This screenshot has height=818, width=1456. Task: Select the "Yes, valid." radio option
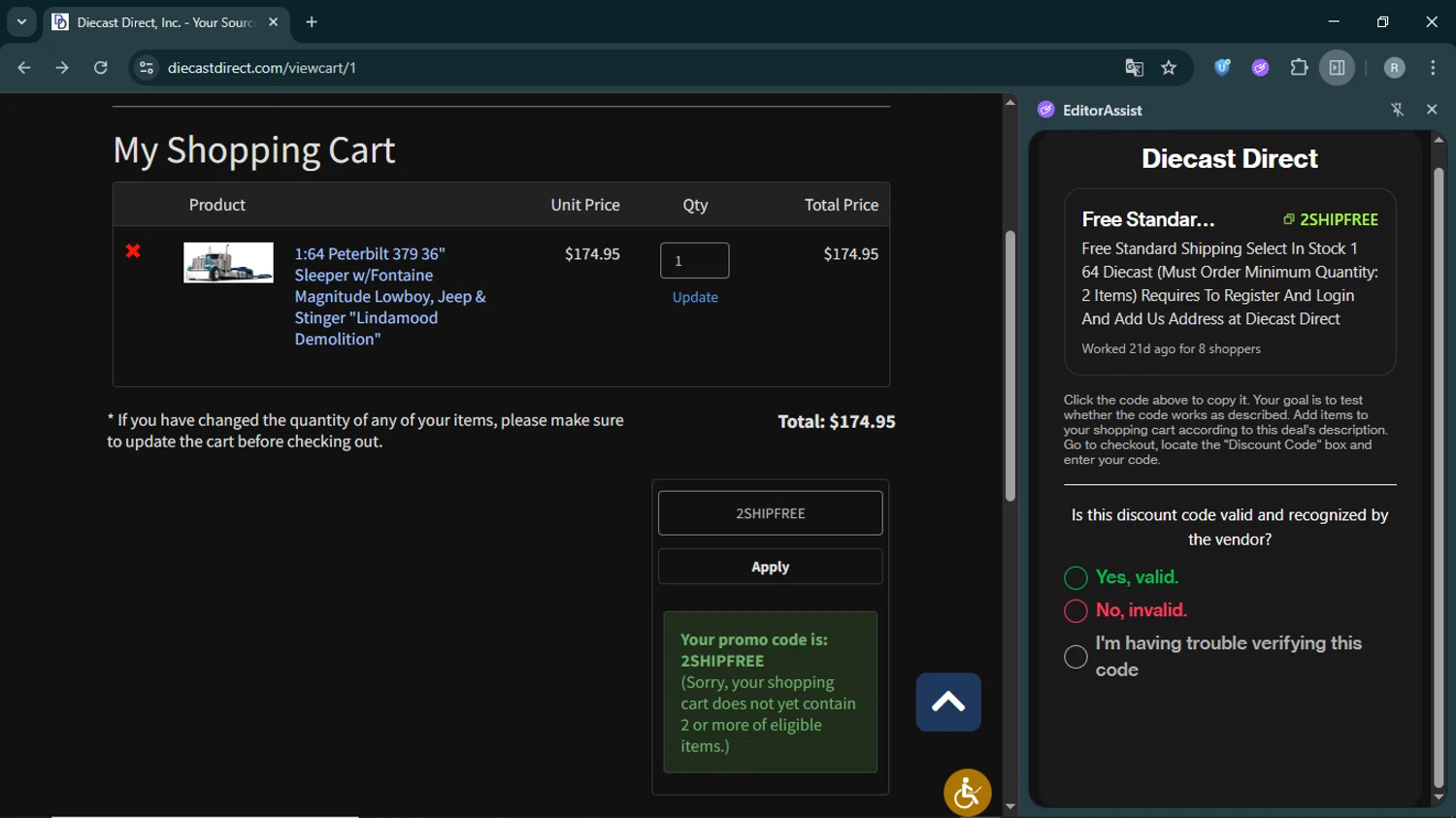[x=1075, y=578]
